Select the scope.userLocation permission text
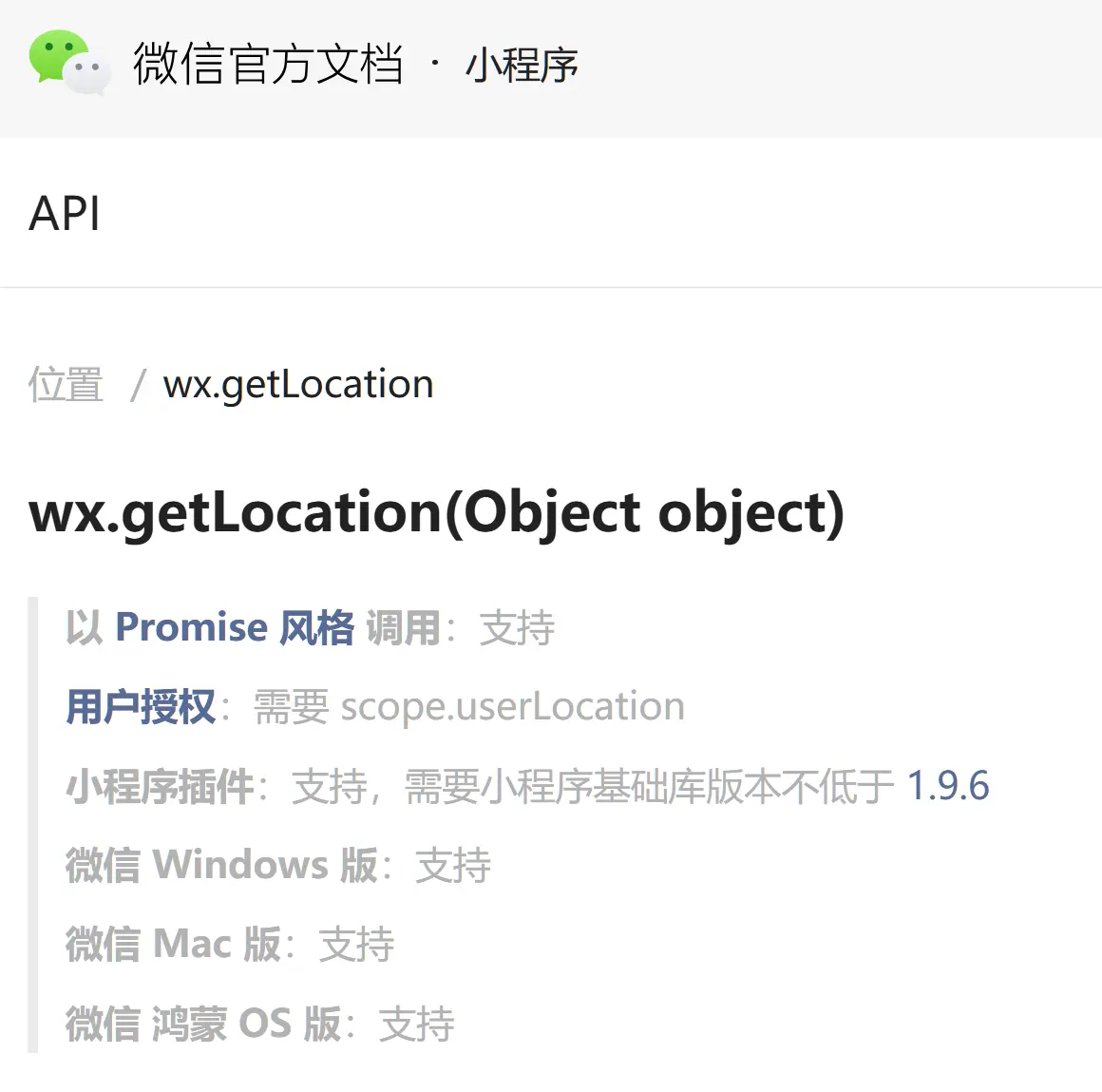The height and width of the screenshot is (1092, 1102). click(512, 706)
